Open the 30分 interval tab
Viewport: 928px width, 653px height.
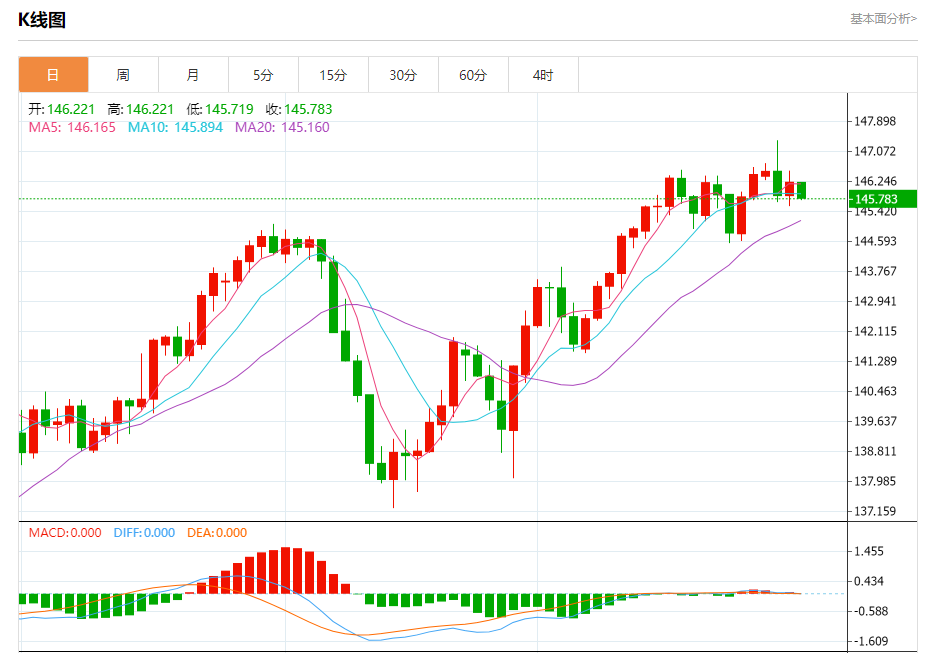(403, 75)
